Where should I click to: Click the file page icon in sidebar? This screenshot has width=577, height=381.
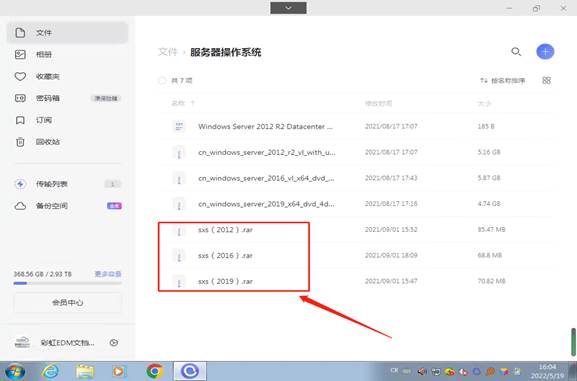20,33
